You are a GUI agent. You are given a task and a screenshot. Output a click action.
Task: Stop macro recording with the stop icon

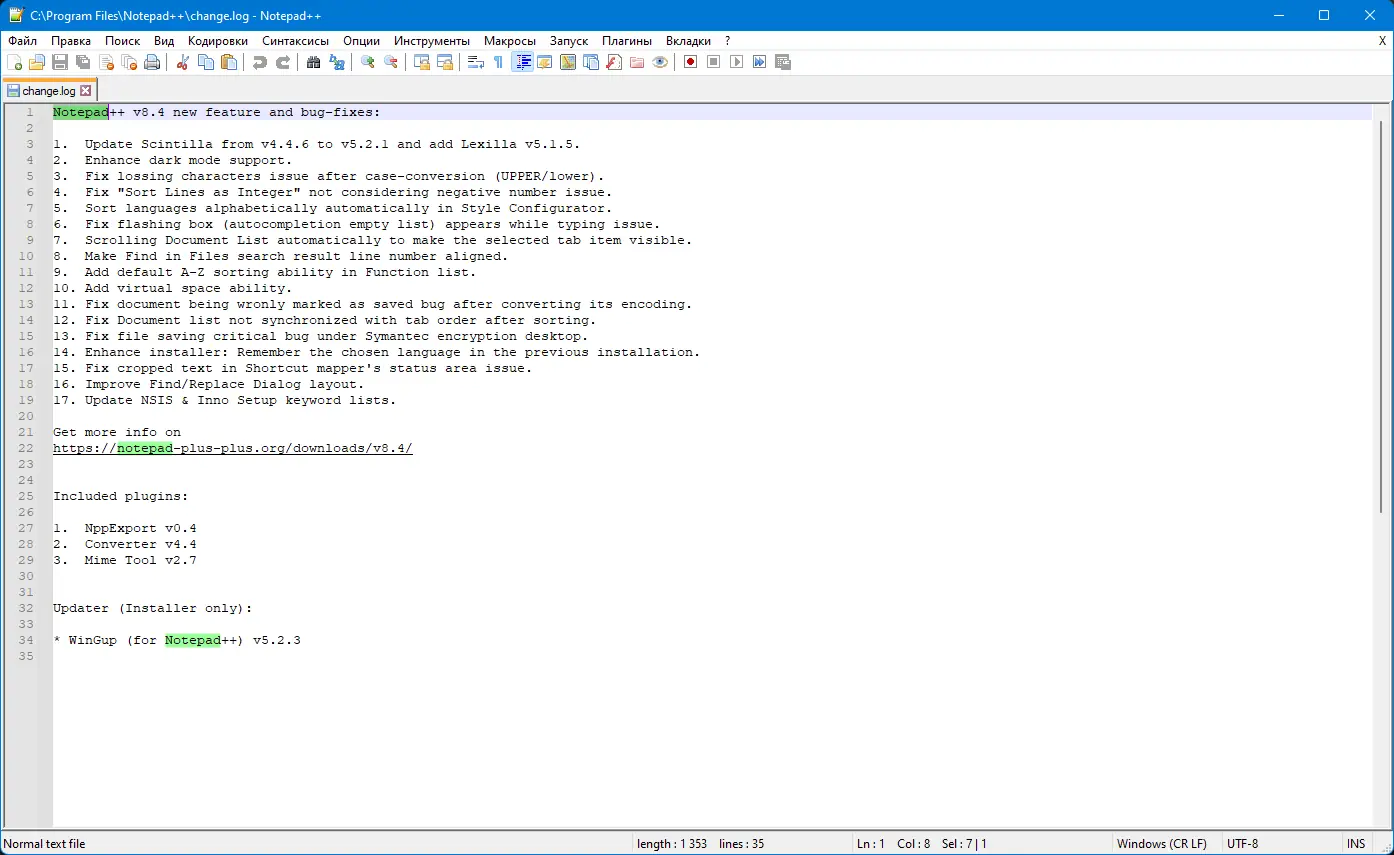(x=714, y=62)
